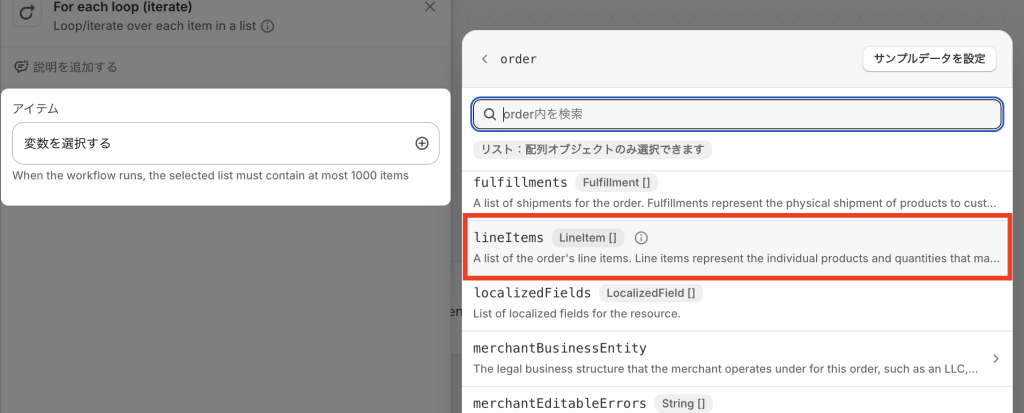Click the Fulfillment [] type badge

coord(616,182)
